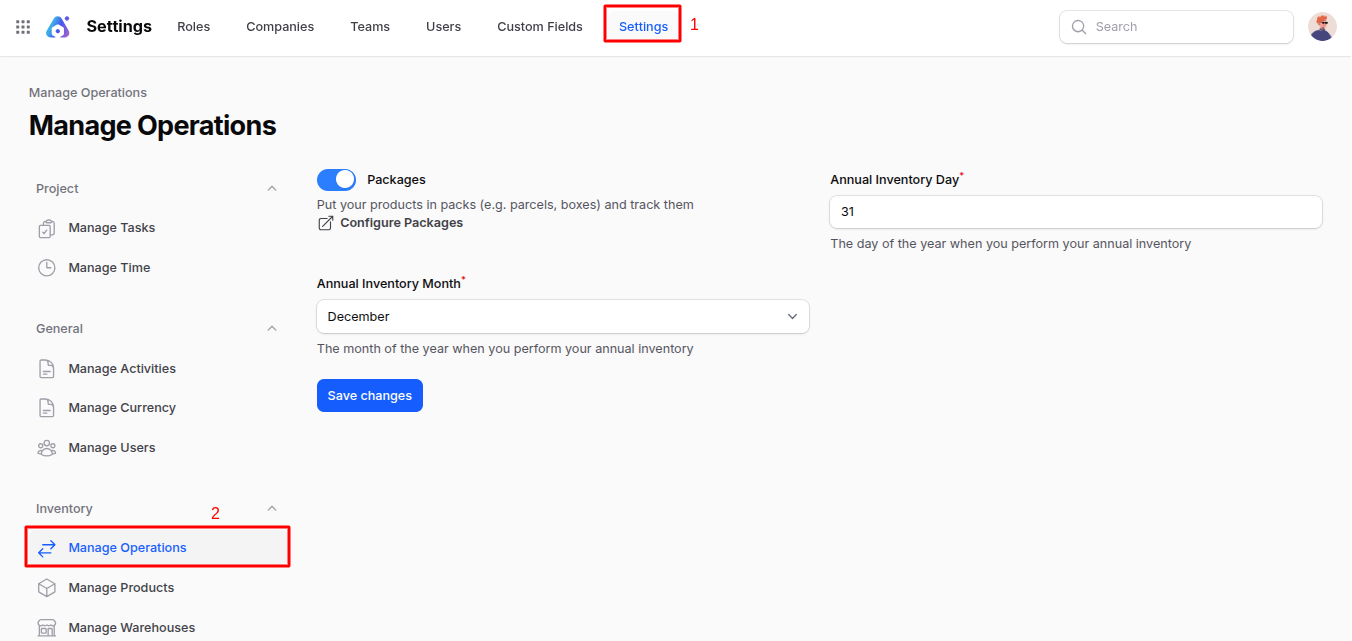Open the Annual Inventory Month dropdown

pyautogui.click(x=562, y=317)
